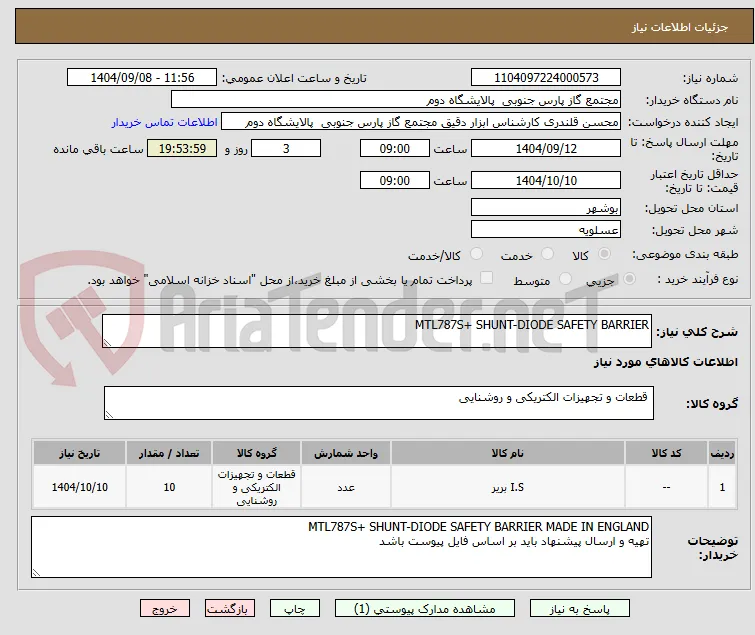Click the جزئیات اطلاعات نیاز header title
This screenshot has width=755, height=635.
pos(679,27)
